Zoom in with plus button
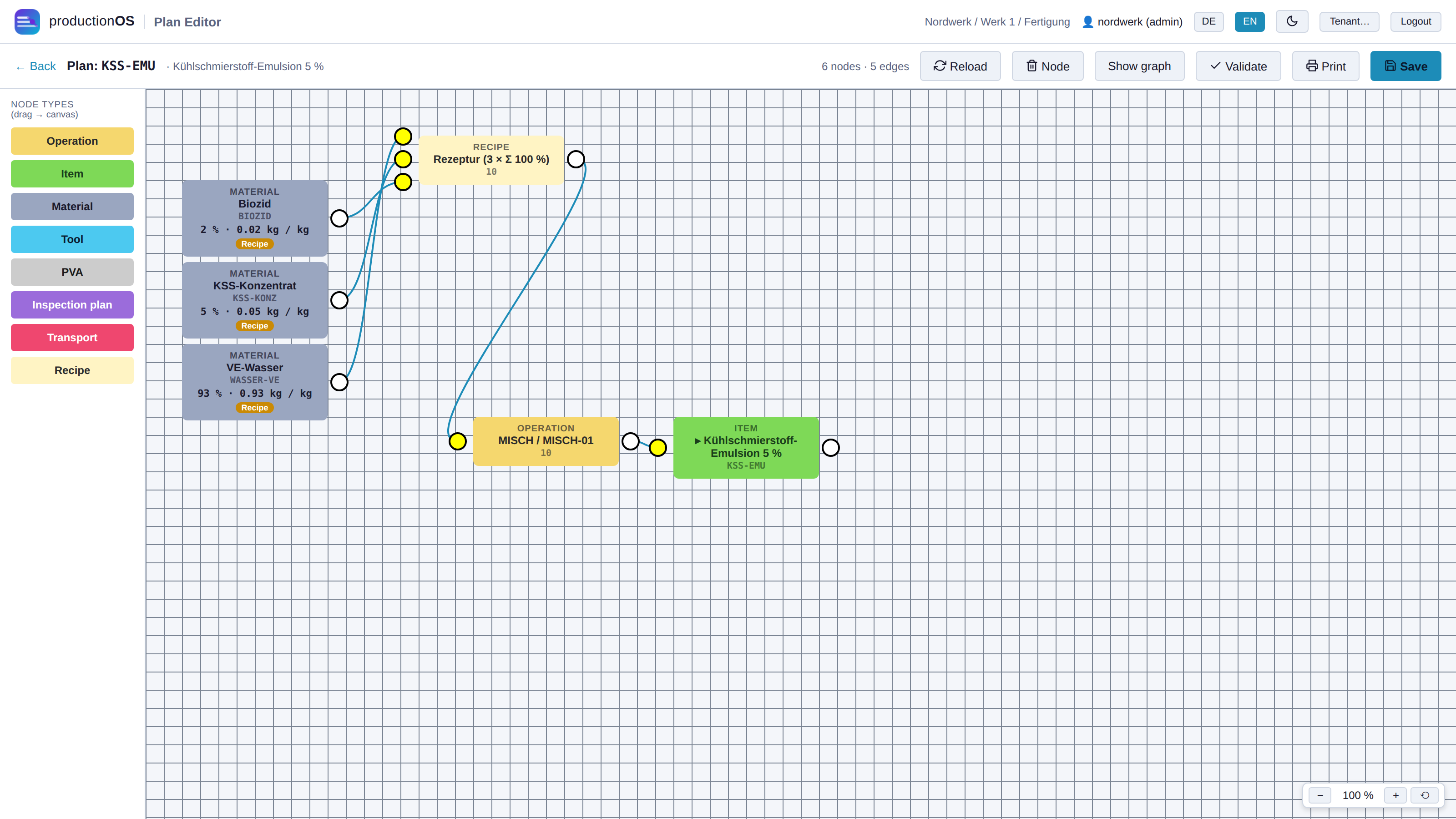This screenshot has width=1456, height=819. pyautogui.click(x=1395, y=795)
